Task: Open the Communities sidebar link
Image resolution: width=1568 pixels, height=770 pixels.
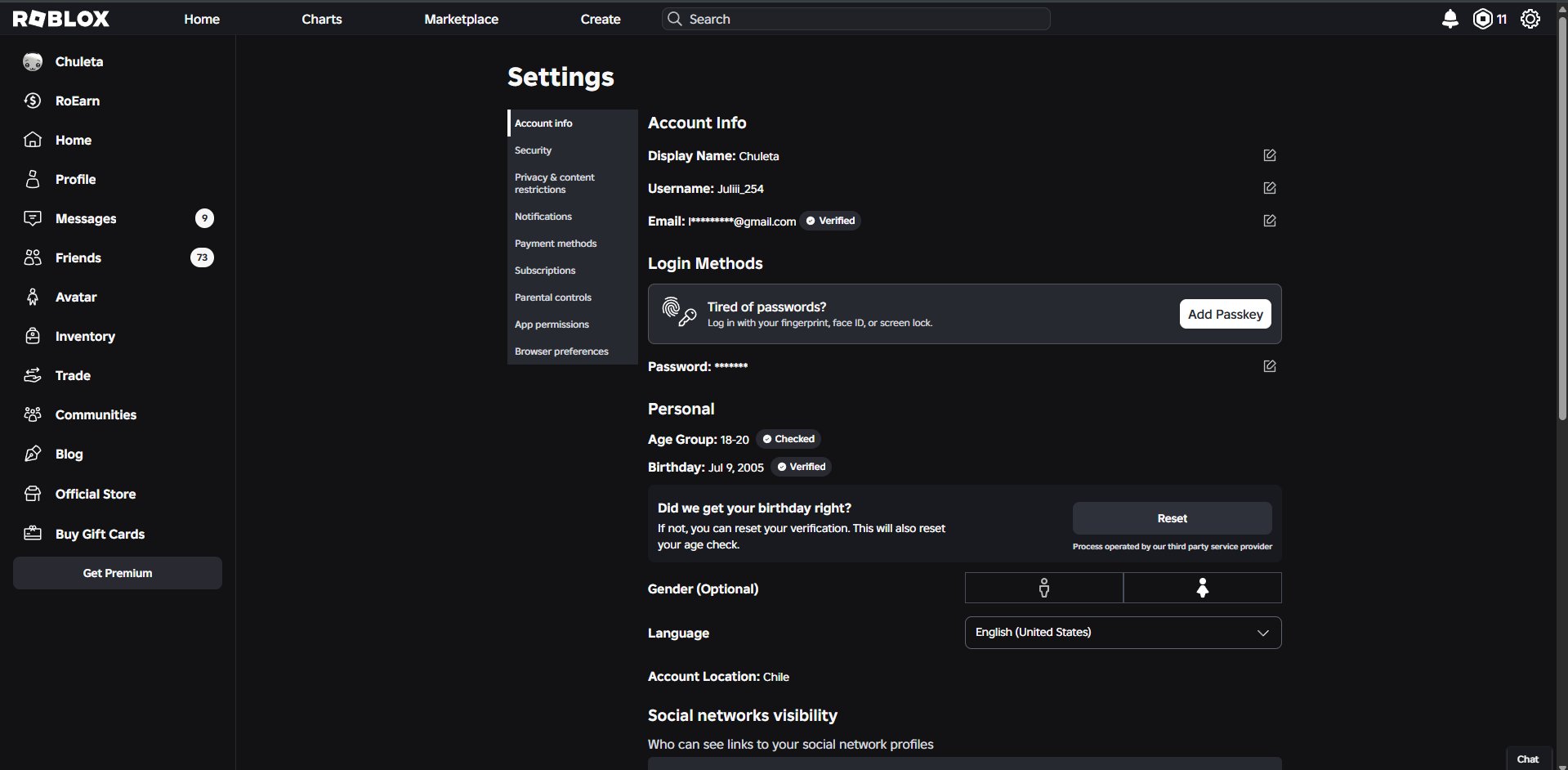Action: coord(96,415)
